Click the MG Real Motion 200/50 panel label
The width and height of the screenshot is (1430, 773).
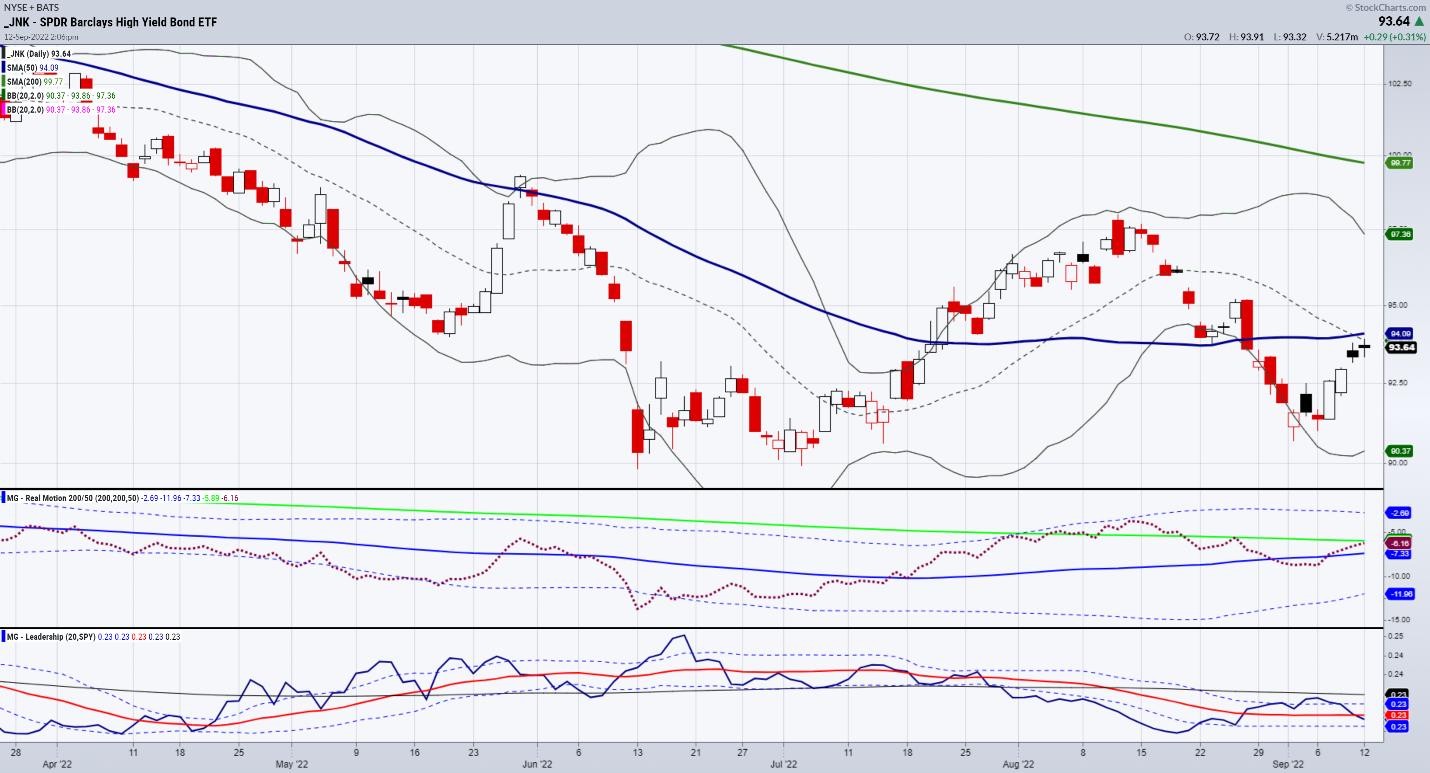pos(70,498)
